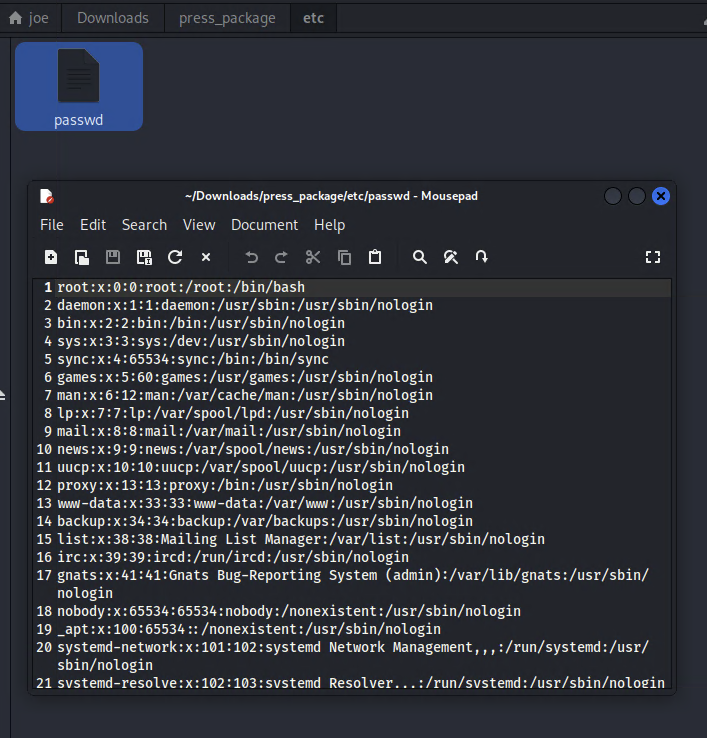Click the systemd-resolve line

(361, 682)
